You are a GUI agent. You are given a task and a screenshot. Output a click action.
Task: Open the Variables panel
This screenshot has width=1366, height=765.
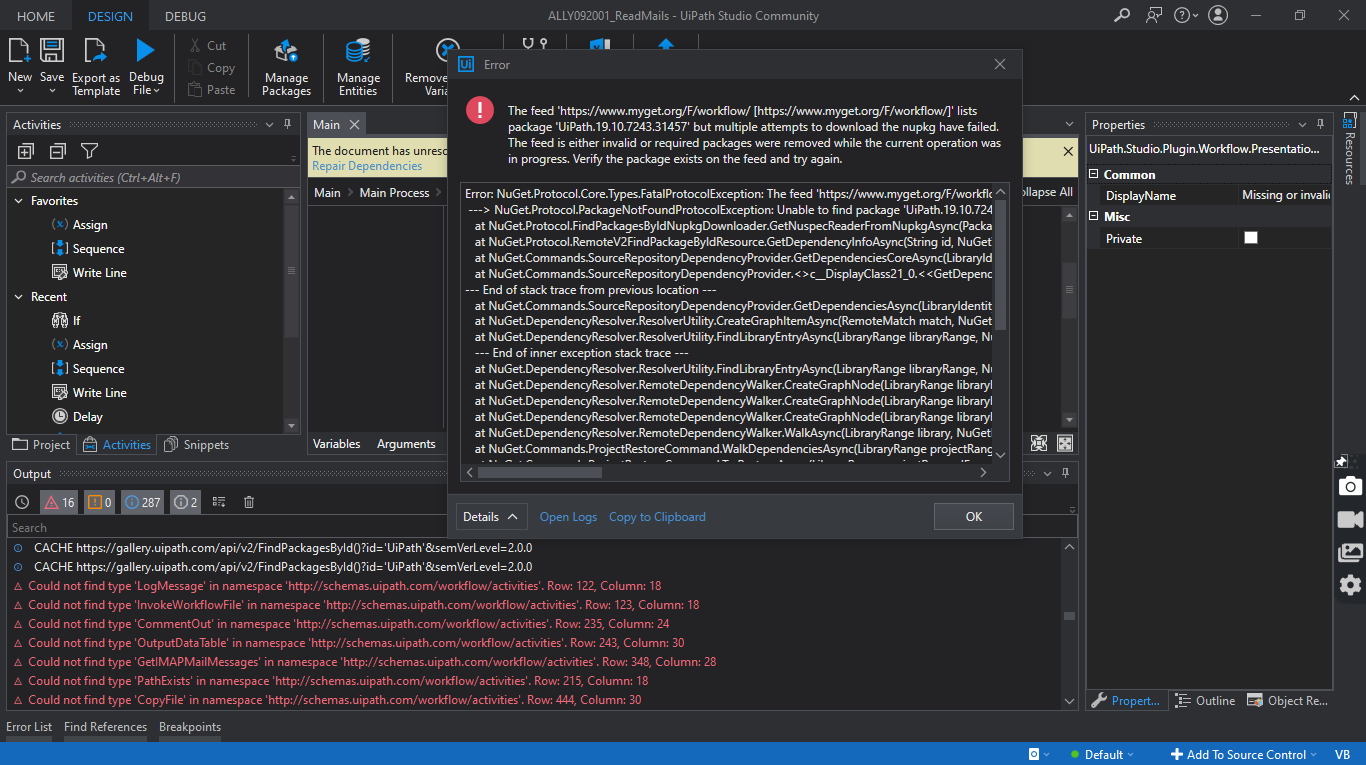point(337,444)
